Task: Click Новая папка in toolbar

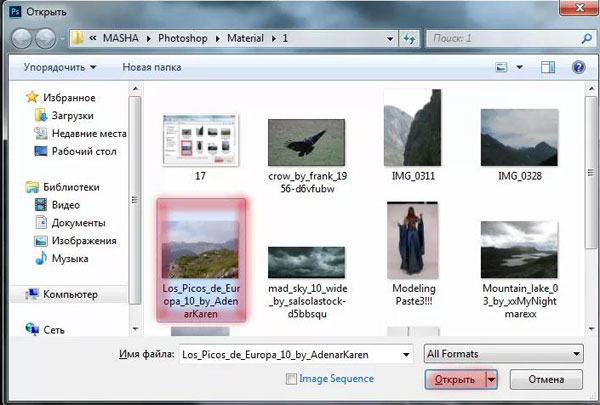Action: point(152,67)
